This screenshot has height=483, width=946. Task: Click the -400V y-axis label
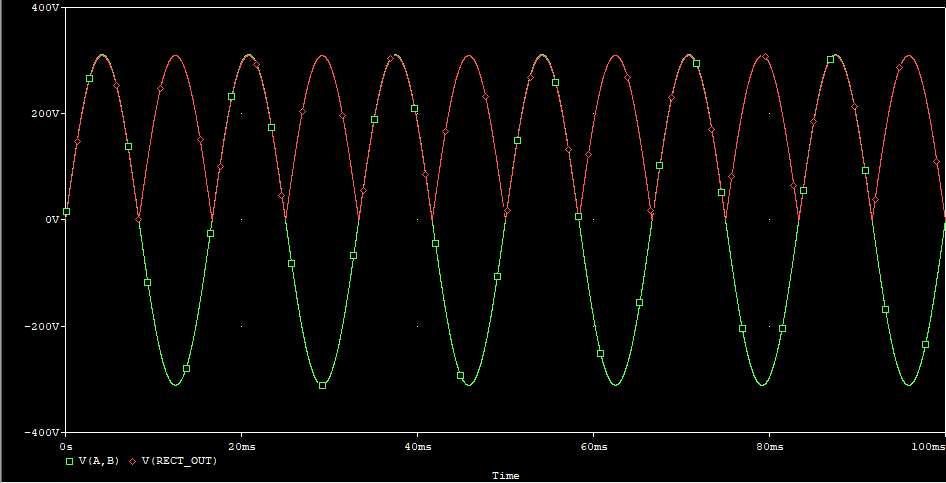[x=42, y=432]
